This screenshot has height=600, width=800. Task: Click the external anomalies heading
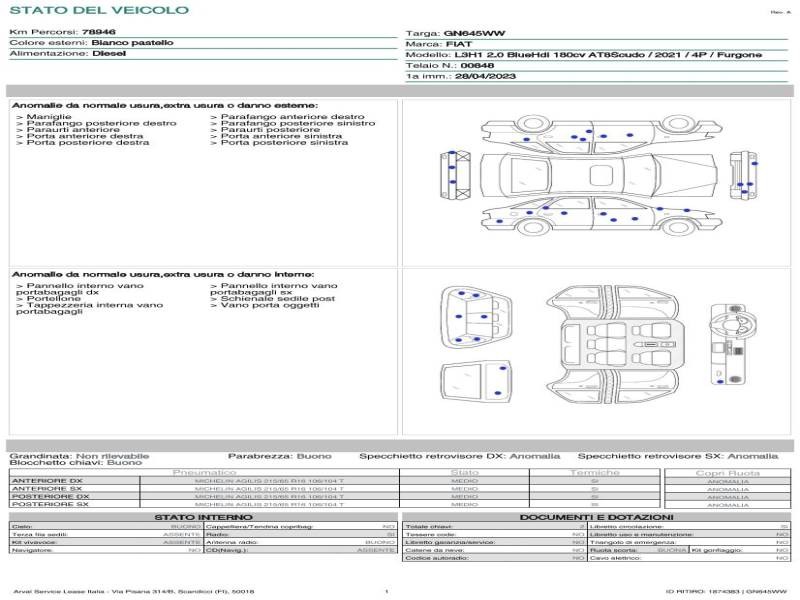(164, 105)
